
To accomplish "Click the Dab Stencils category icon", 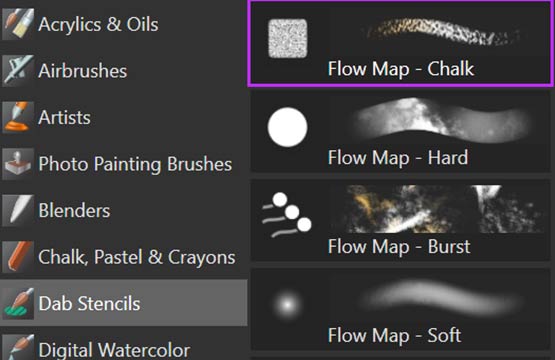I will [x=18, y=304].
